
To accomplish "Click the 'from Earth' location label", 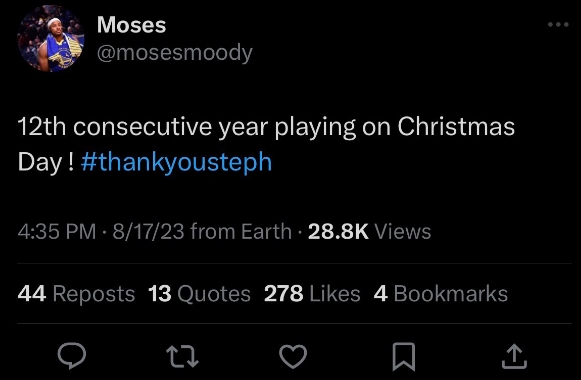I will tap(241, 231).
